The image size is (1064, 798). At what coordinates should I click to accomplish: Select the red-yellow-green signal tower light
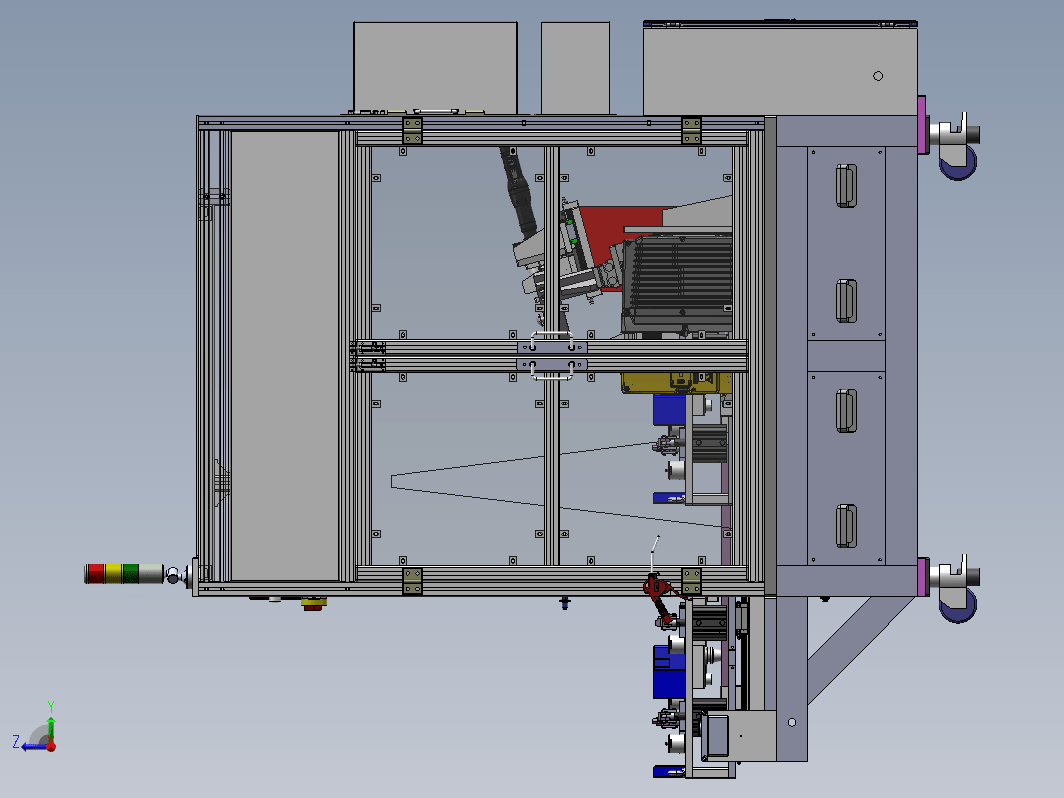coord(124,574)
